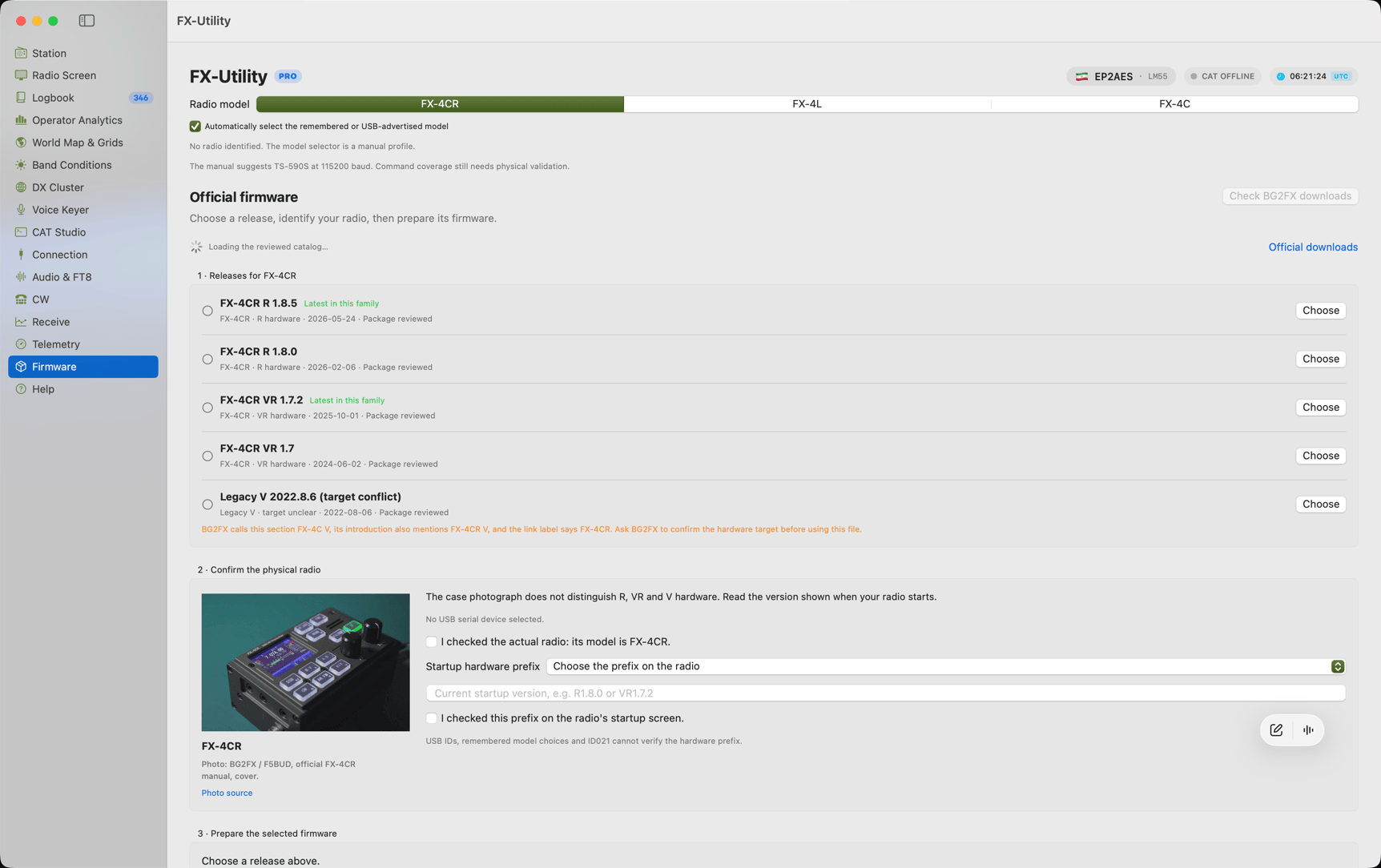Open the CAT Studio section
The image size is (1381, 868).
click(83, 232)
